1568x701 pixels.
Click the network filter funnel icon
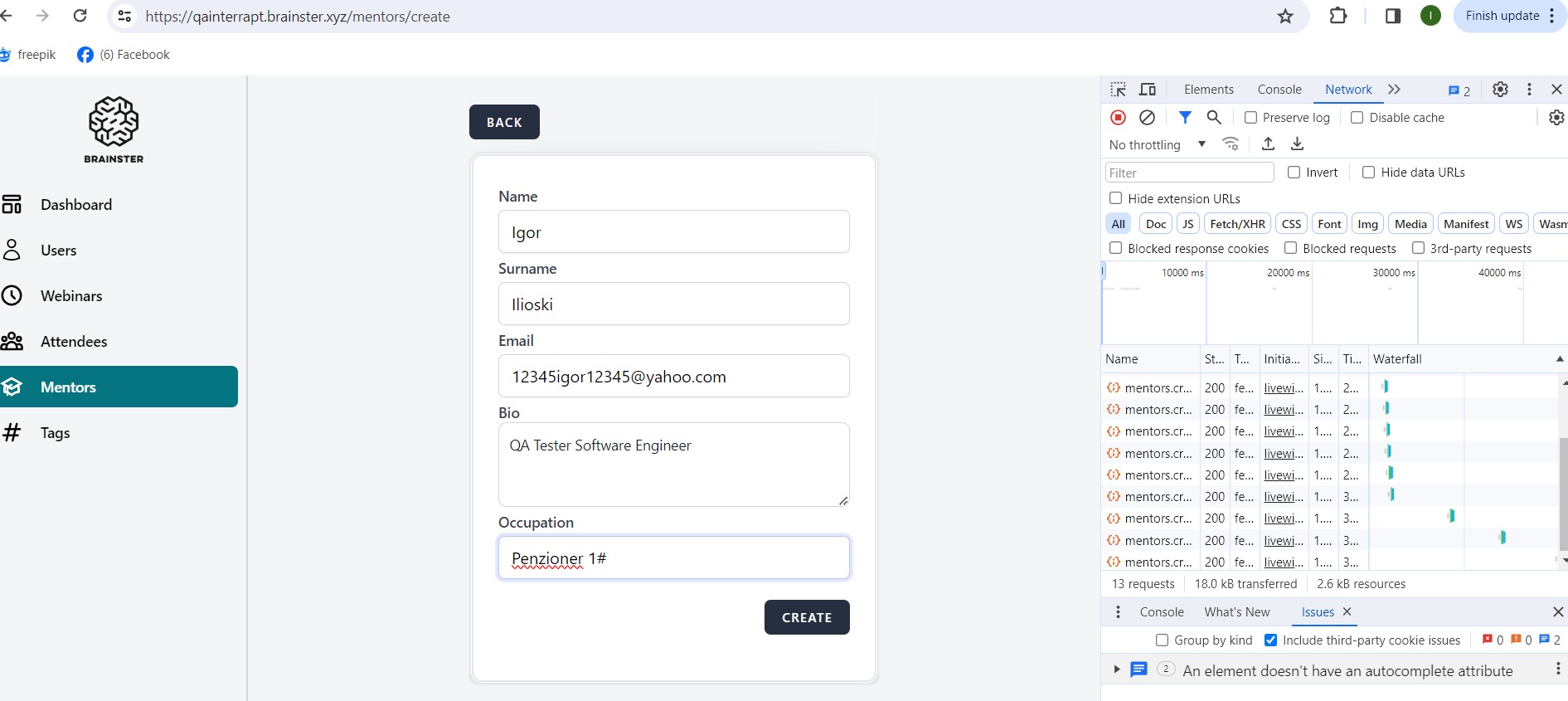click(x=1185, y=118)
